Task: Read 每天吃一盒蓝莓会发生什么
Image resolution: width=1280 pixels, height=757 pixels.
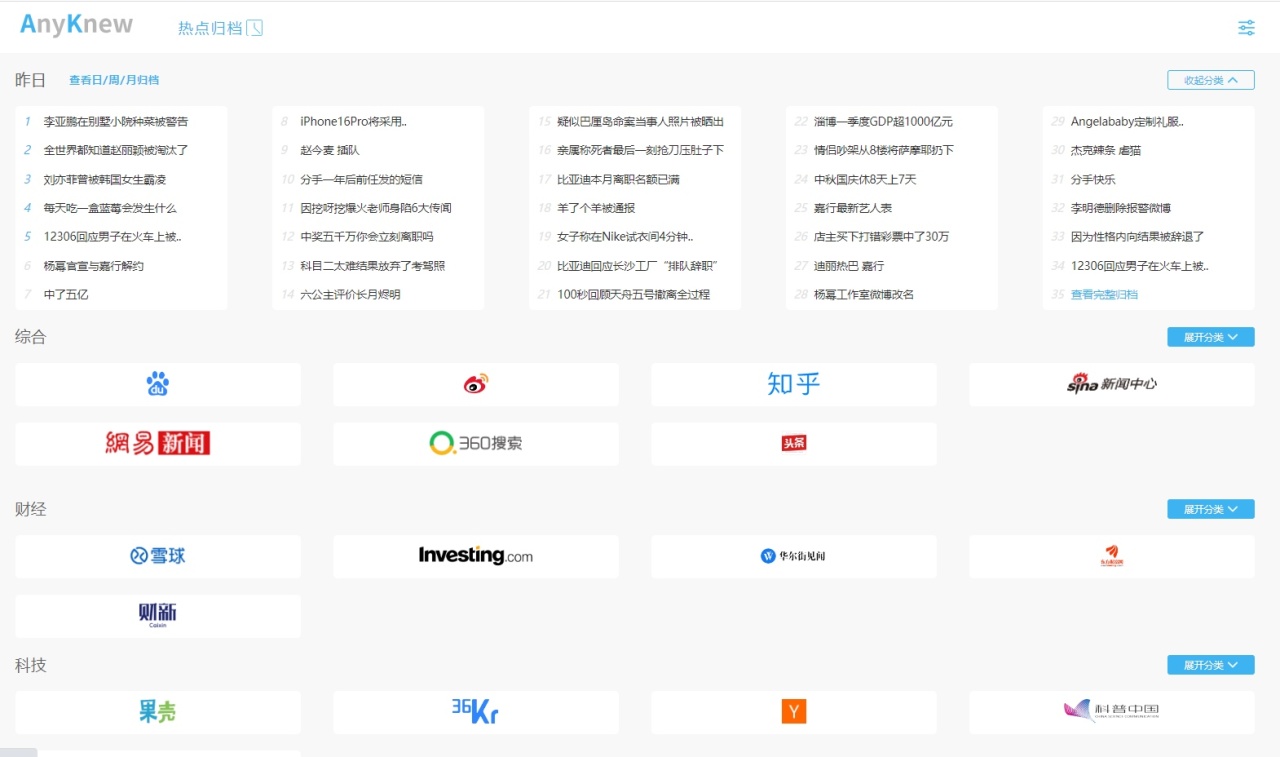Action: [110, 208]
